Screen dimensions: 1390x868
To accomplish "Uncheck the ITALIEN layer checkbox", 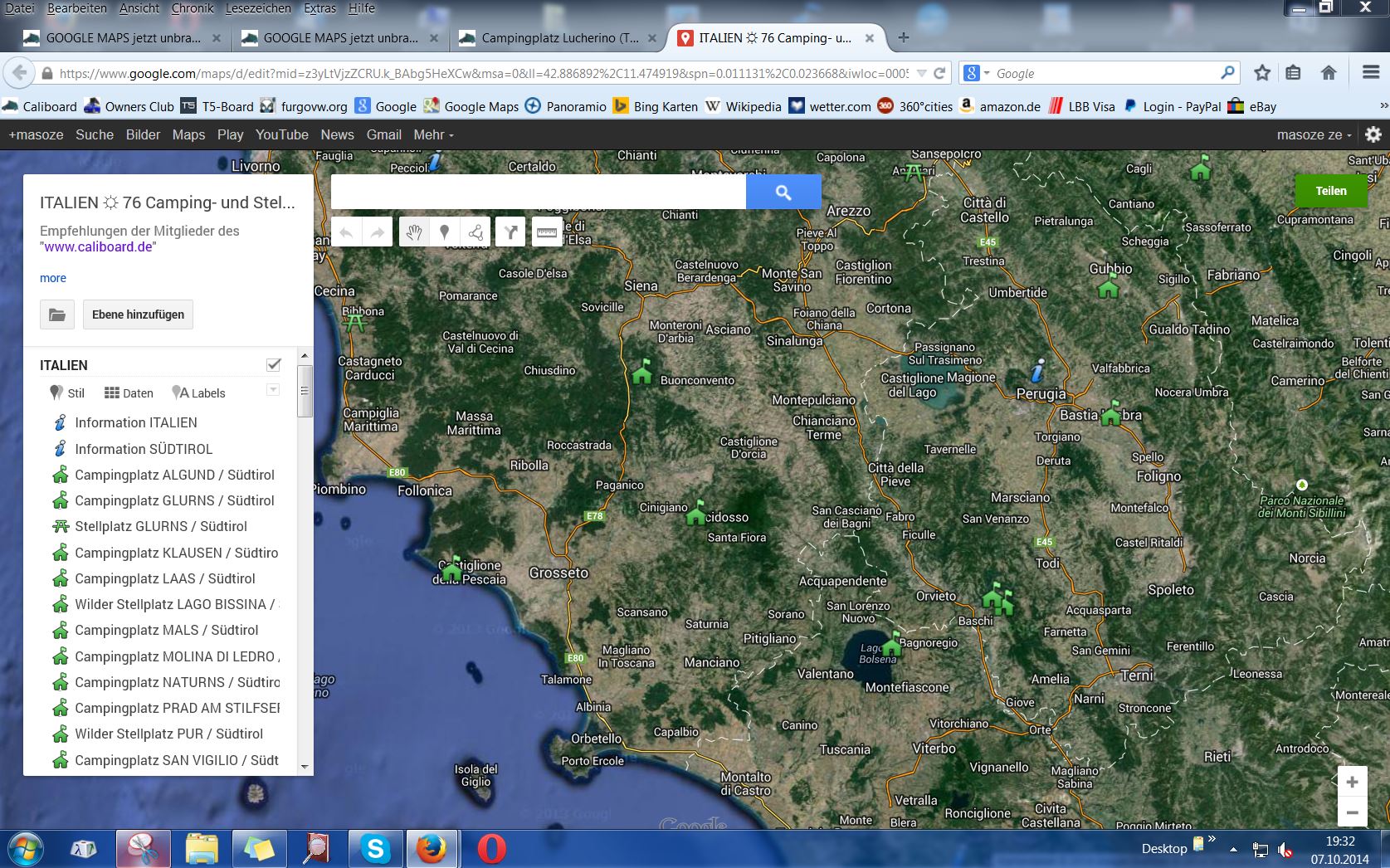I will click(274, 364).
